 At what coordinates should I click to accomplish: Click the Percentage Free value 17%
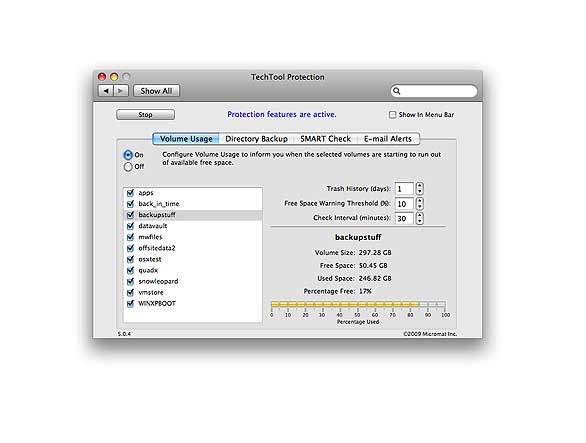[x=365, y=291]
